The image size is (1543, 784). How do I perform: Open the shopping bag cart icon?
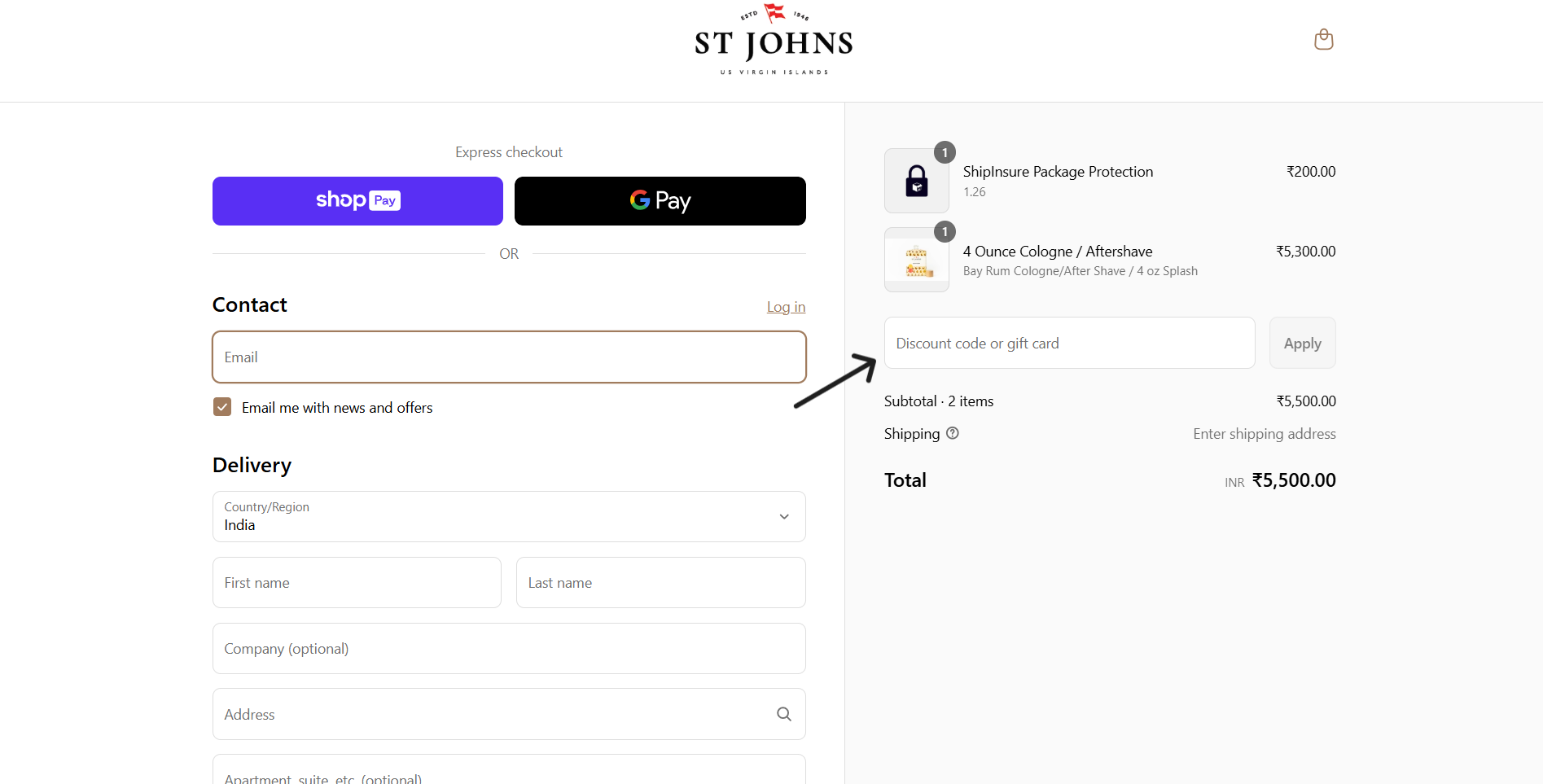[1323, 39]
